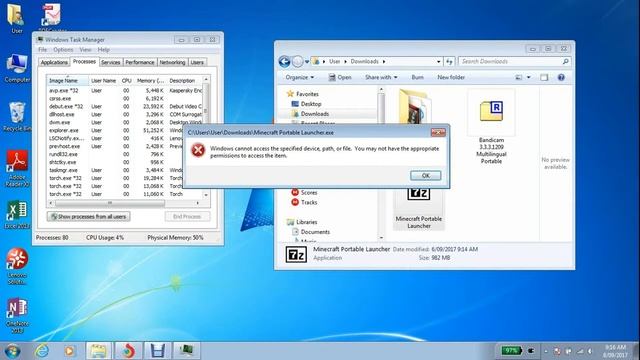The image size is (640, 360).
Task: Open Internet Explorer from the taskbar
Action: 42,351
